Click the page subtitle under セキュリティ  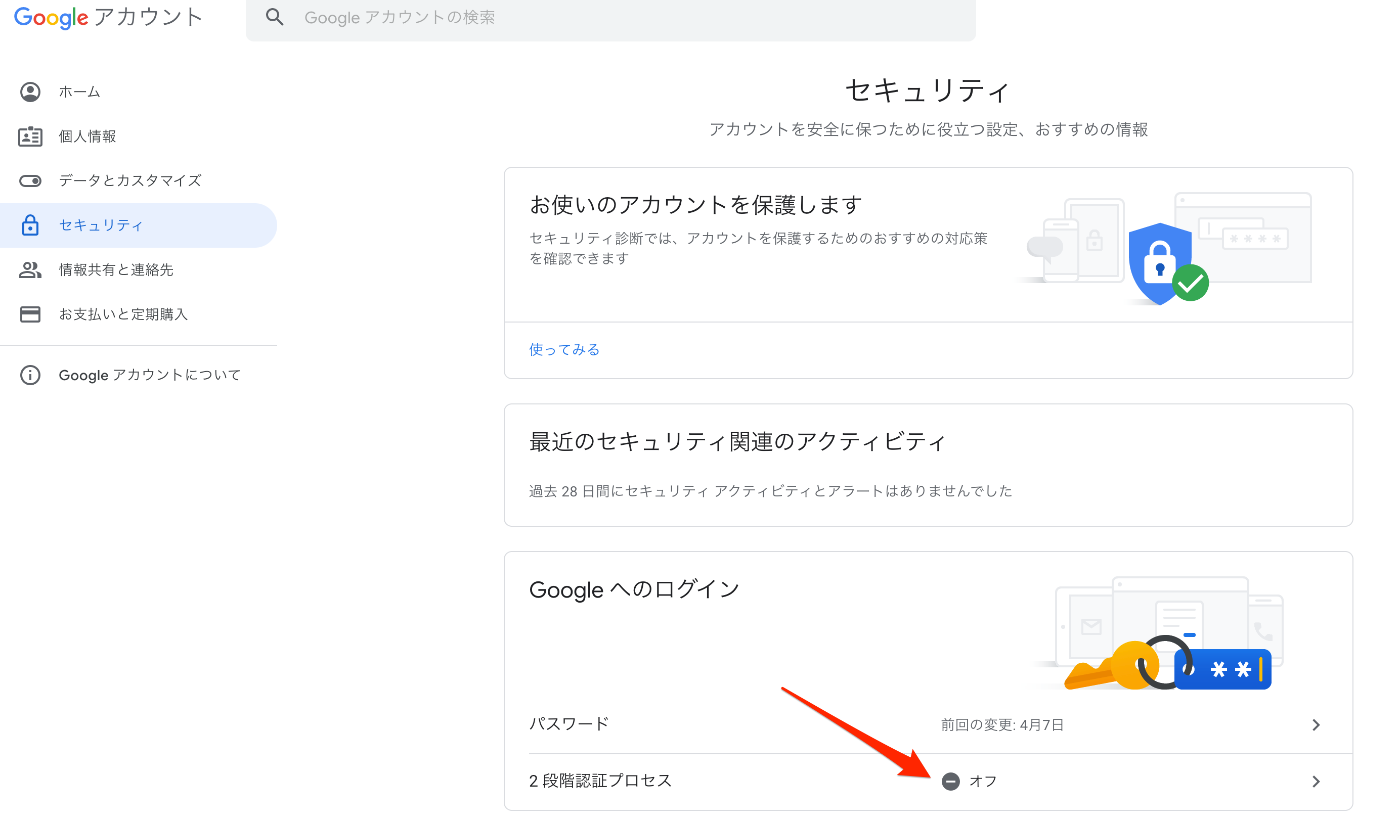point(928,130)
